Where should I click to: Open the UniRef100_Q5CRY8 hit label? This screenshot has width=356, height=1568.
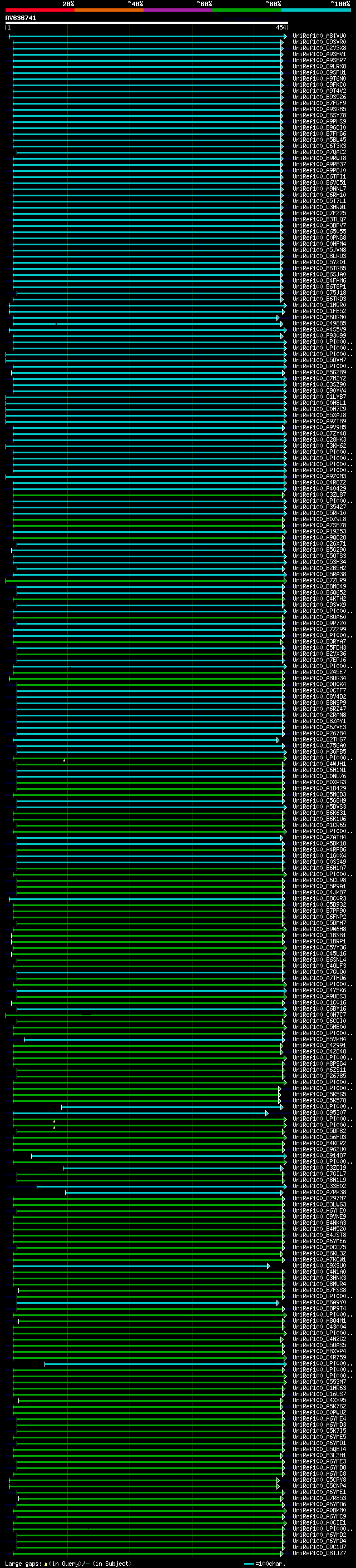pos(319,1480)
